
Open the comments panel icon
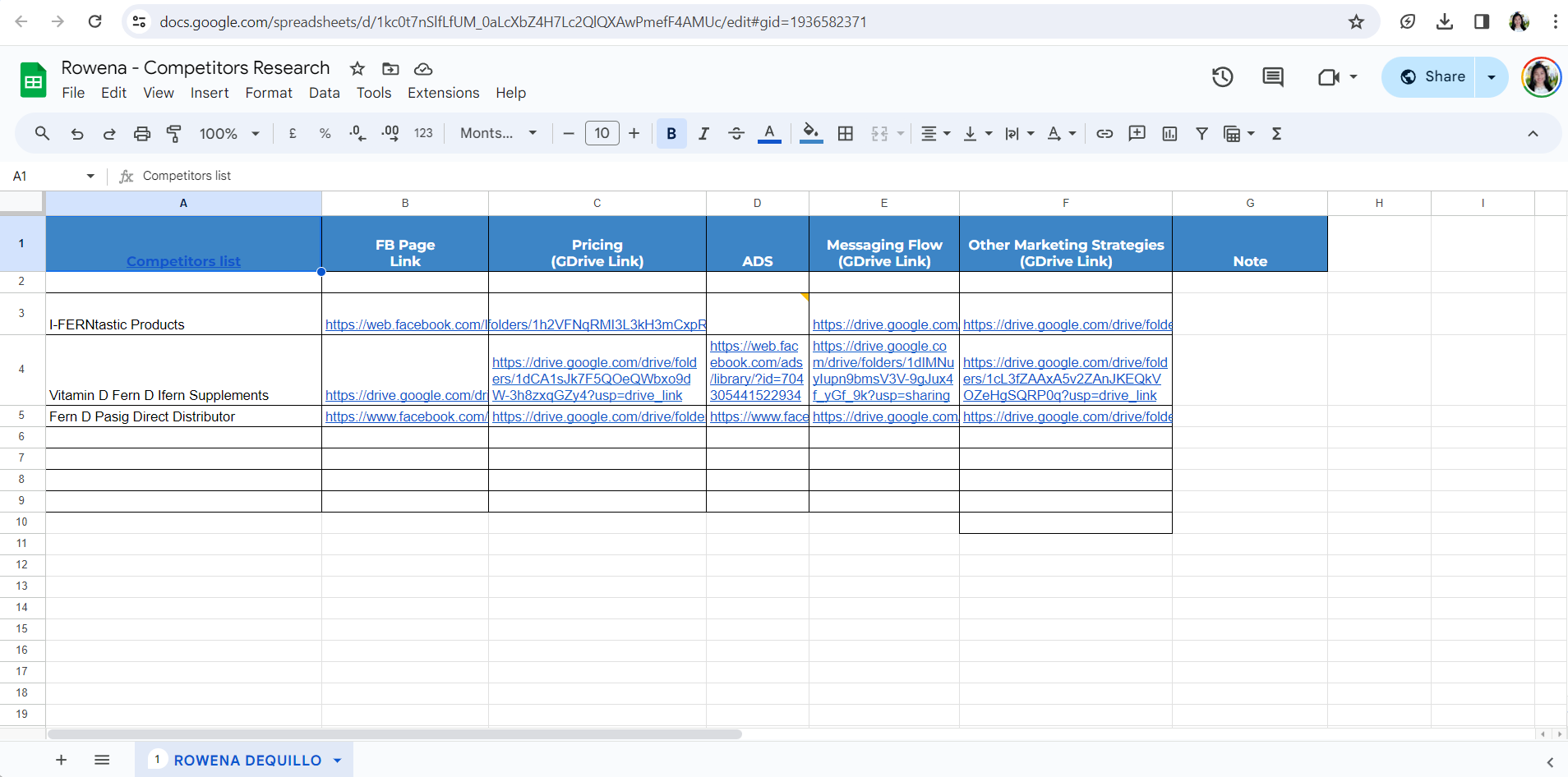pos(1272,77)
